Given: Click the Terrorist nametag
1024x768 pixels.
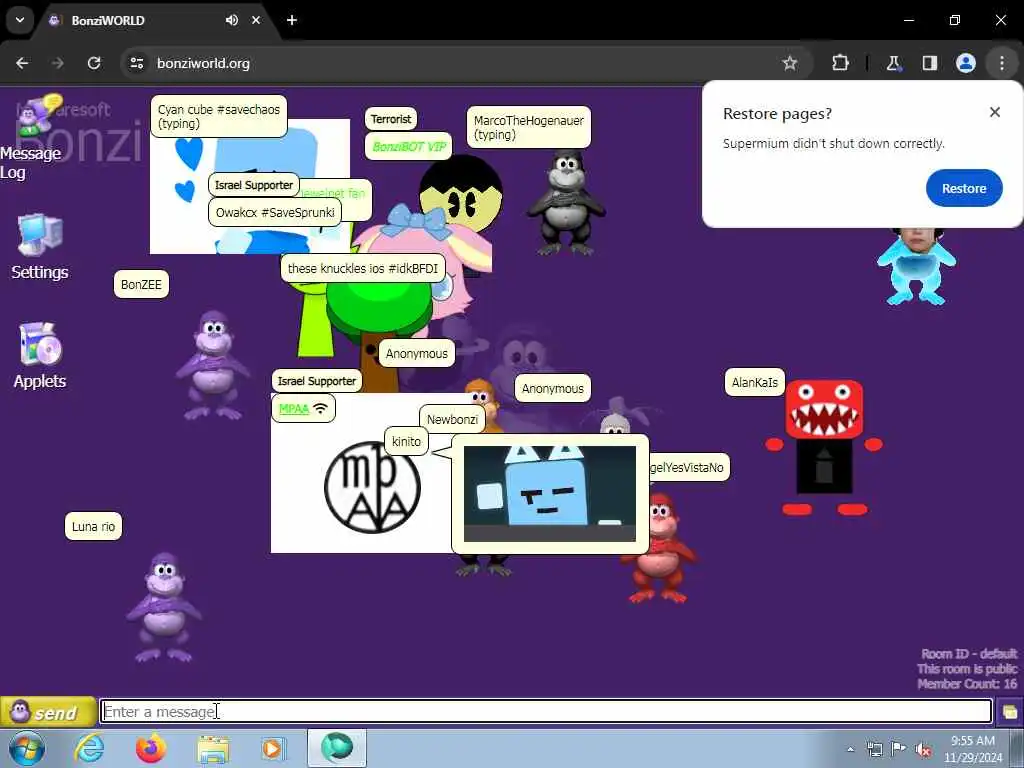Looking at the screenshot, I should (x=391, y=119).
